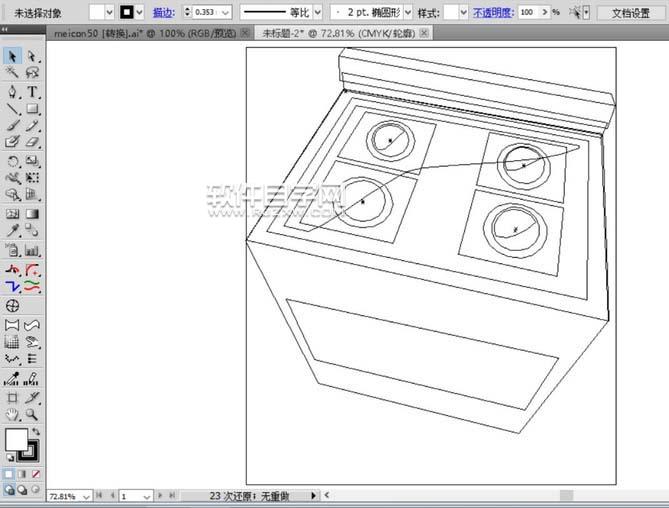
Task: Choose the Type tool
Action: pos(33,92)
